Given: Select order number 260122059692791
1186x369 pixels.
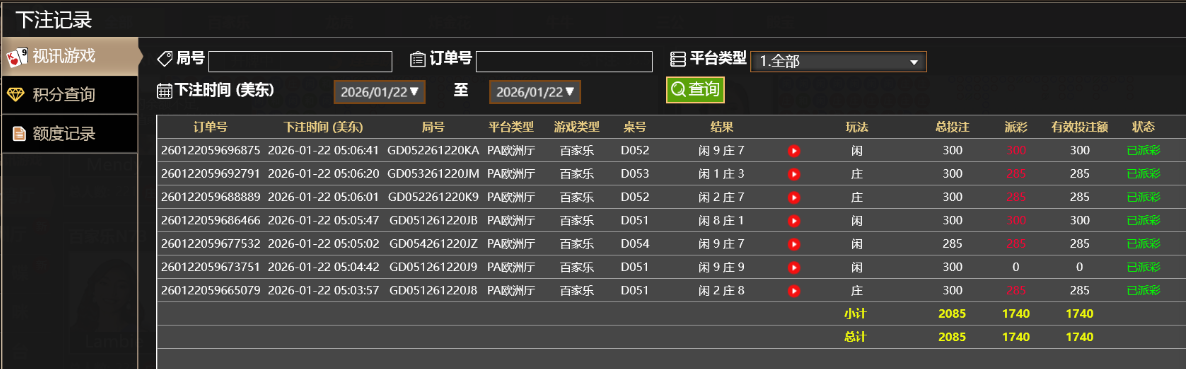Looking at the screenshot, I should tap(210, 174).
